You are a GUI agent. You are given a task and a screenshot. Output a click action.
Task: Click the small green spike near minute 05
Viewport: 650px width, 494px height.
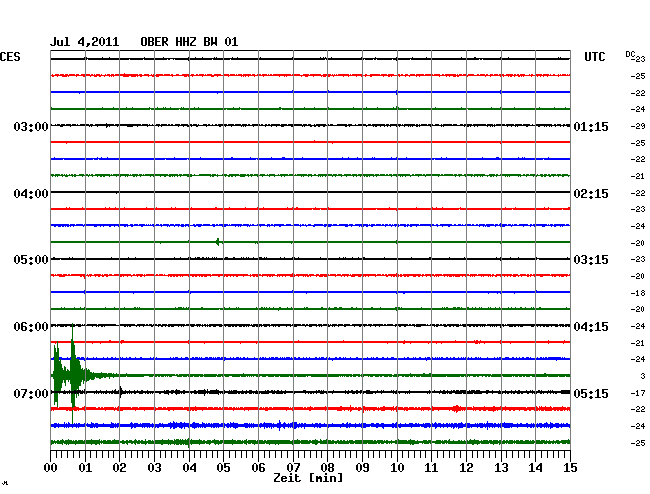click(218, 242)
